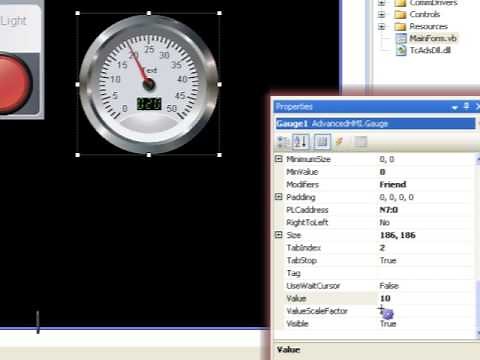Select the Controls folder label
The width and height of the screenshot is (480, 360).
coord(425,14)
